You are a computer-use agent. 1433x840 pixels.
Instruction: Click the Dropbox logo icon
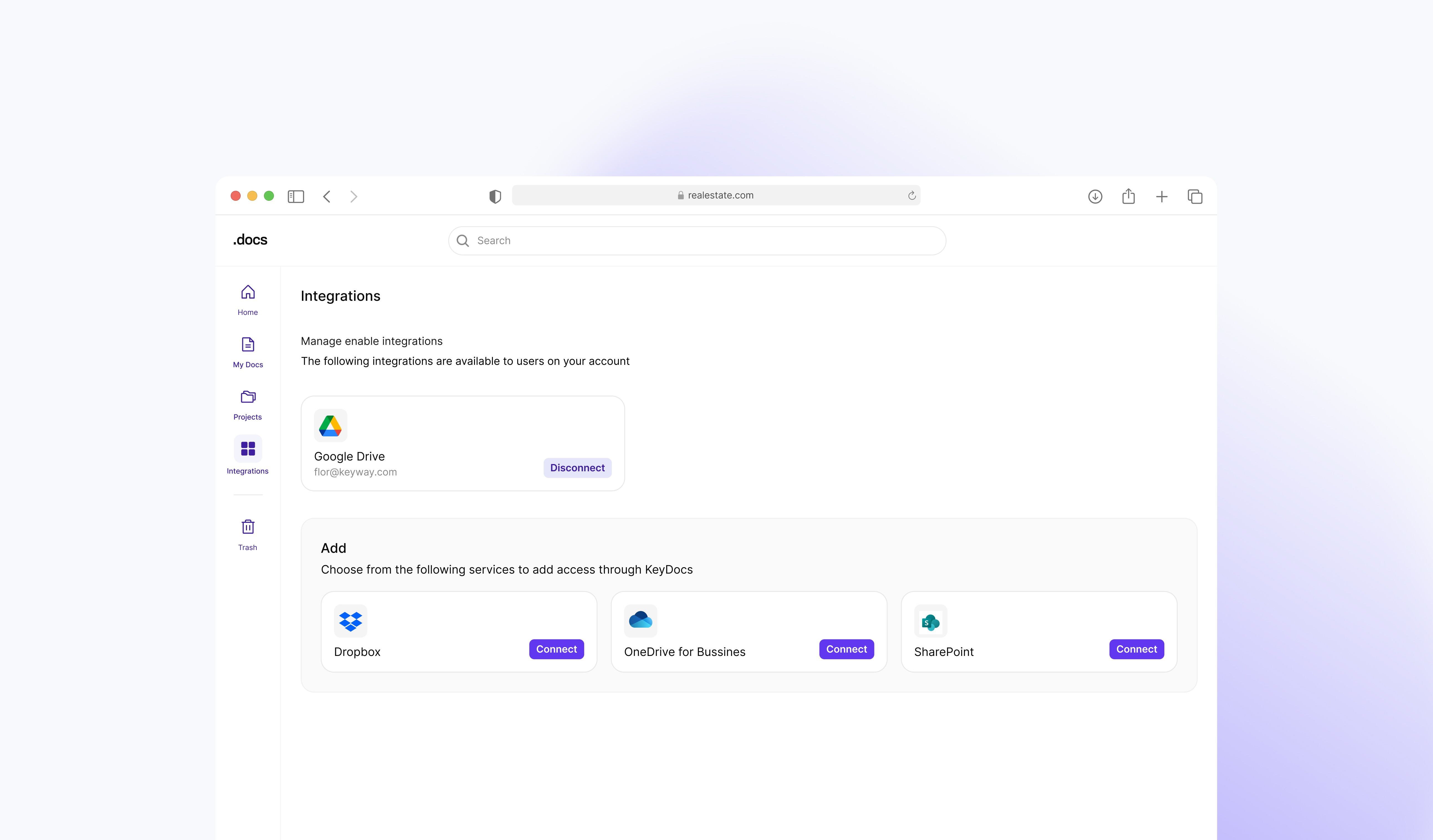pyautogui.click(x=350, y=621)
